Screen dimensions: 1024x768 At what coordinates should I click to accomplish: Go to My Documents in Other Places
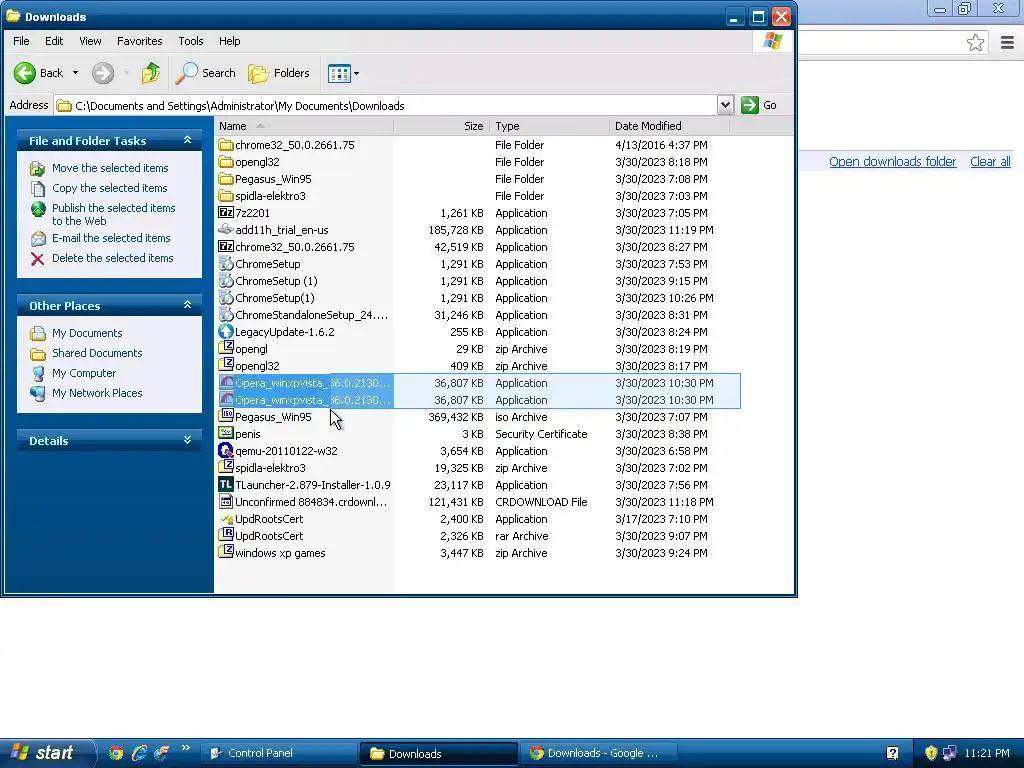click(x=87, y=333)
